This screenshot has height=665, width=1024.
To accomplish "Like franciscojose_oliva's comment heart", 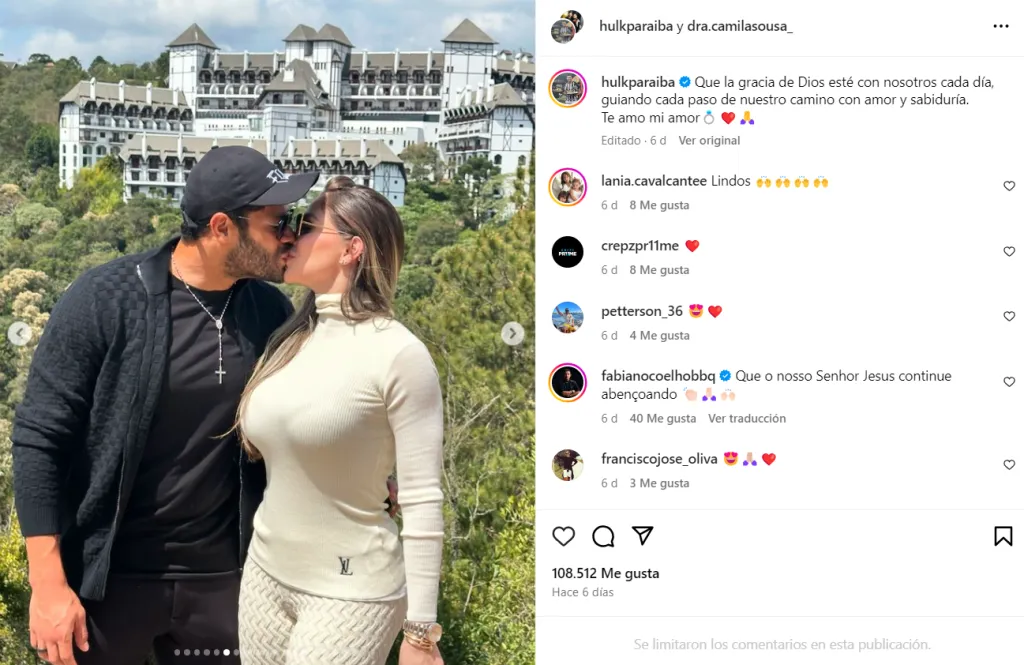I will [1009, 464].
